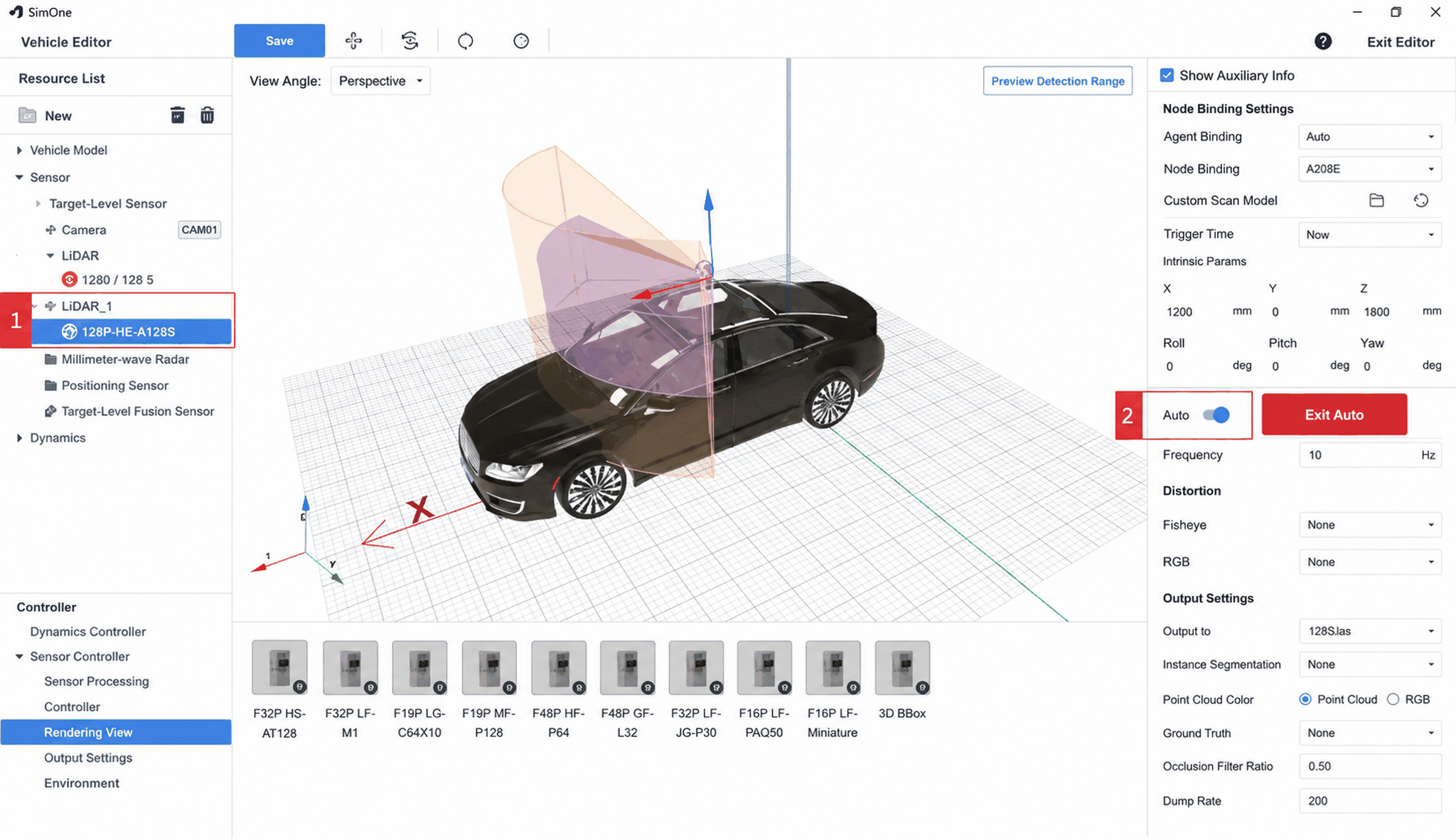Viewport: 1456px width, 840px height.
Task: Open the Node Binding A208E dropdown
Action: 1370,169
